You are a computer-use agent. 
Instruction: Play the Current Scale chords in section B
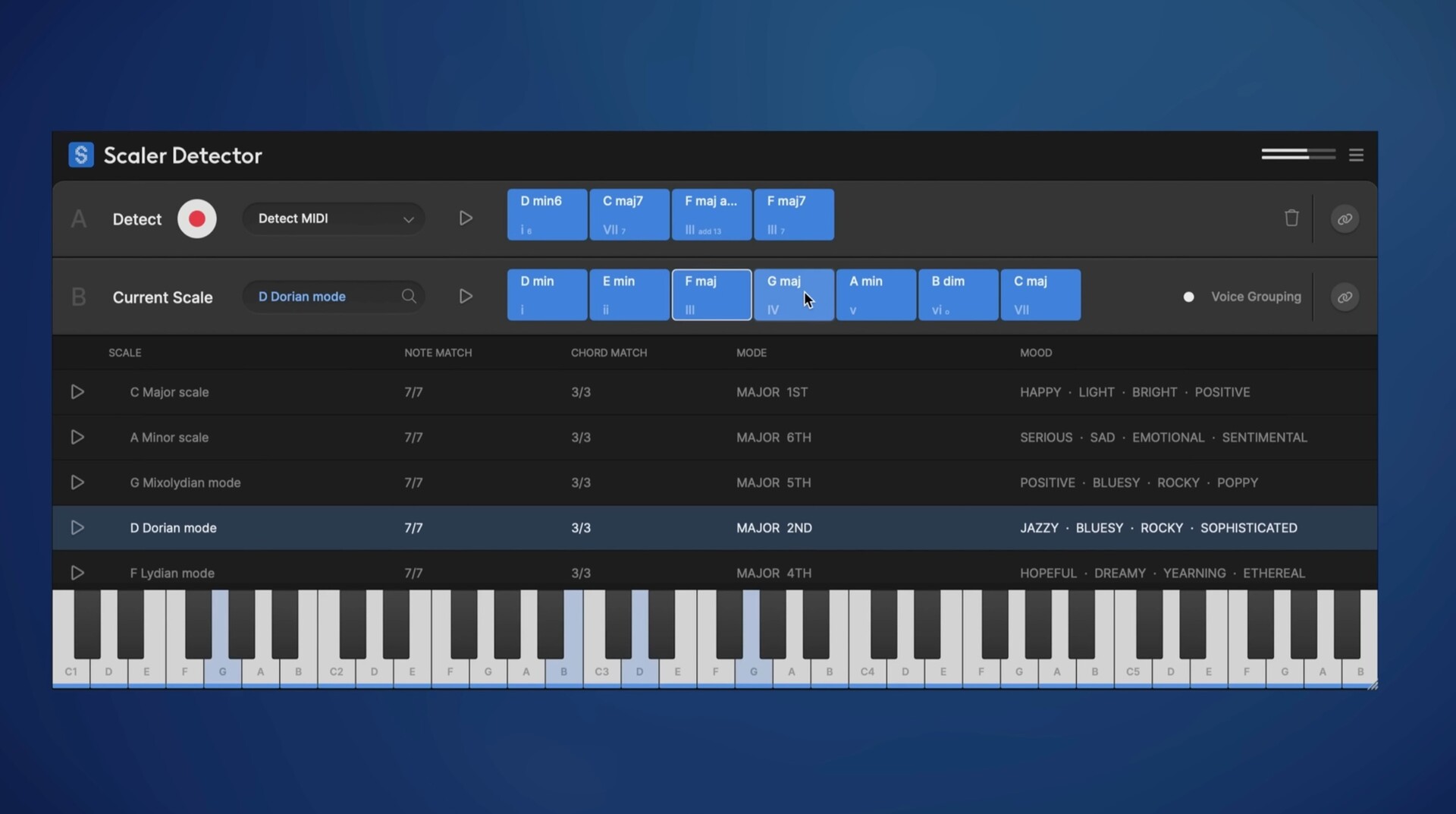click(466, 297)
